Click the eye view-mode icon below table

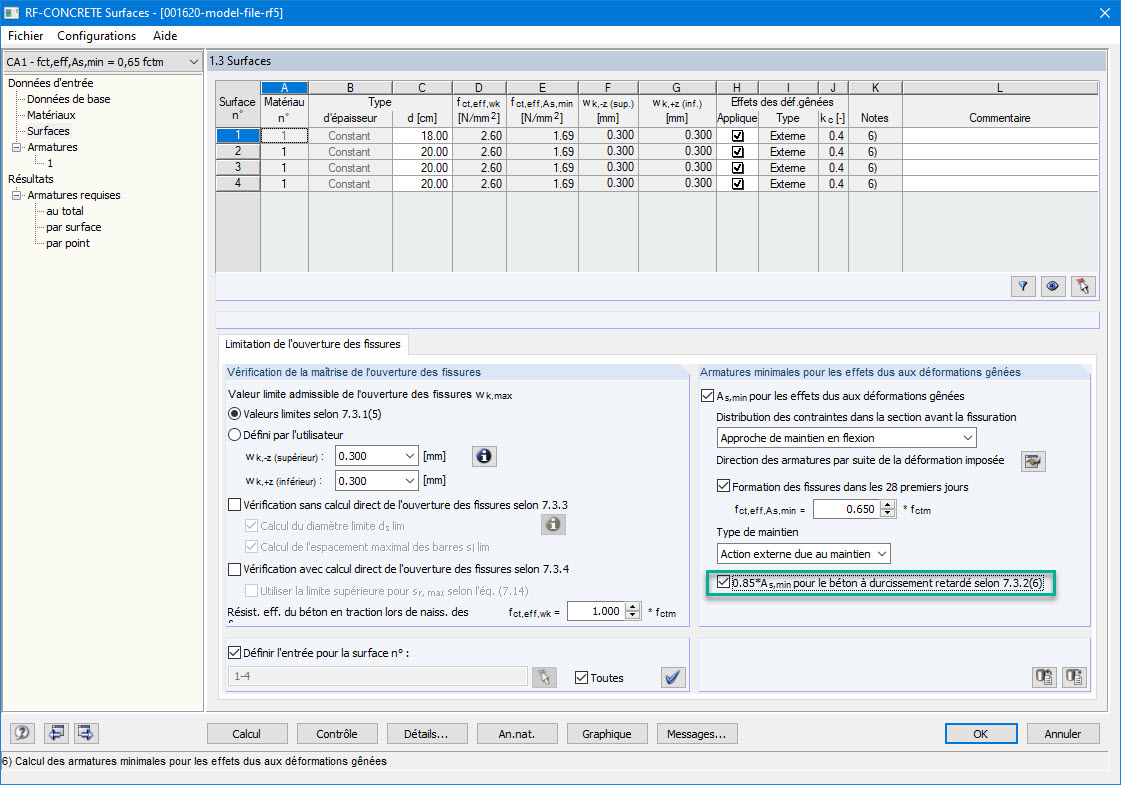coord(1052,287)
